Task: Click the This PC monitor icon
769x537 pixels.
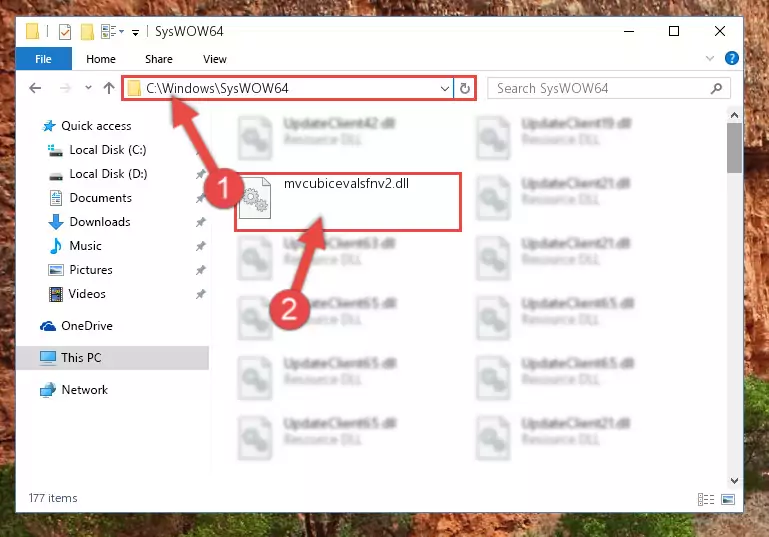Action: pos(48,358)
